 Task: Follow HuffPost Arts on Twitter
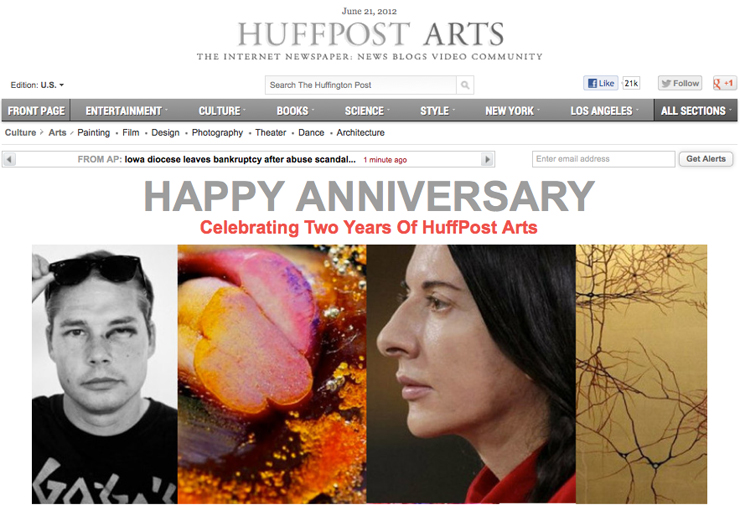click(680, 84)
